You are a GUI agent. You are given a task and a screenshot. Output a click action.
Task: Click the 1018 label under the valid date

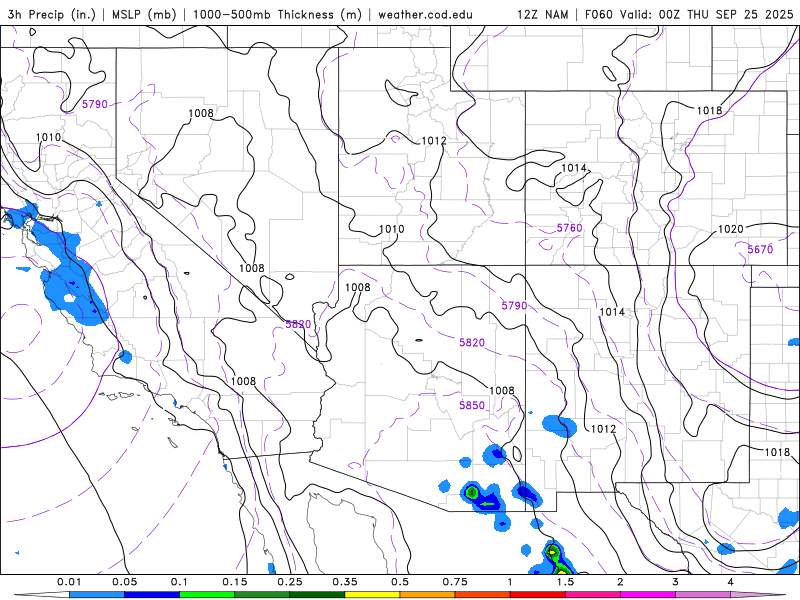[709, 110]
